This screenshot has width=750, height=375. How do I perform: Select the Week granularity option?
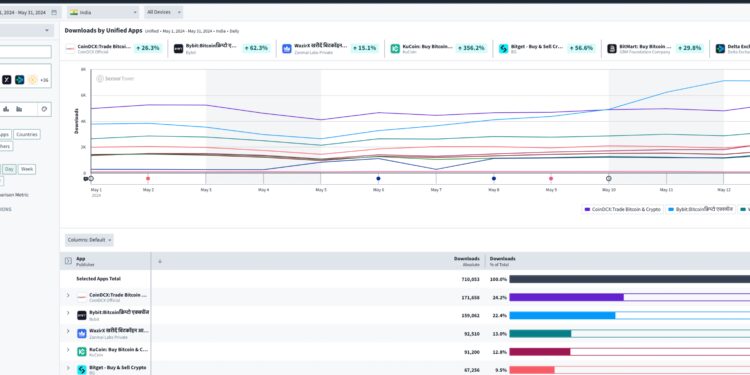tap(27, 169)
